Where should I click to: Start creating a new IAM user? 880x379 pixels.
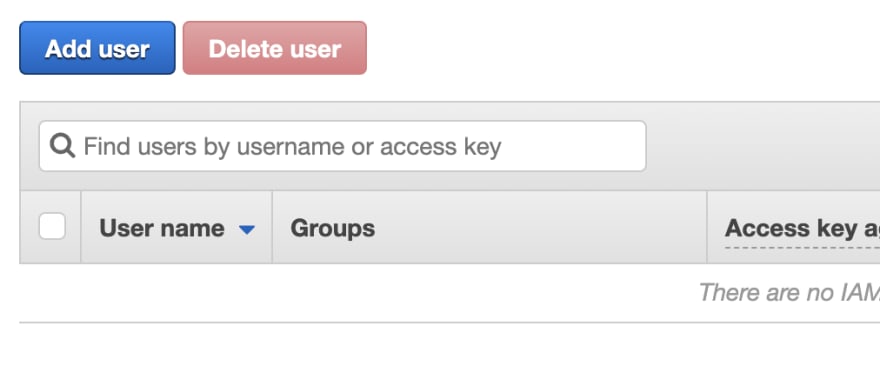click(97, 48)
